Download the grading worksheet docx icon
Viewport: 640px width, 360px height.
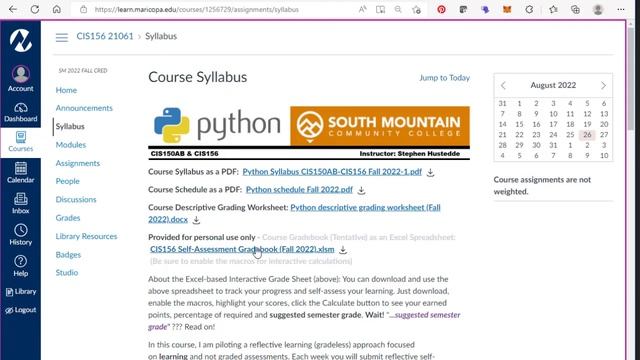click(196, 220)
